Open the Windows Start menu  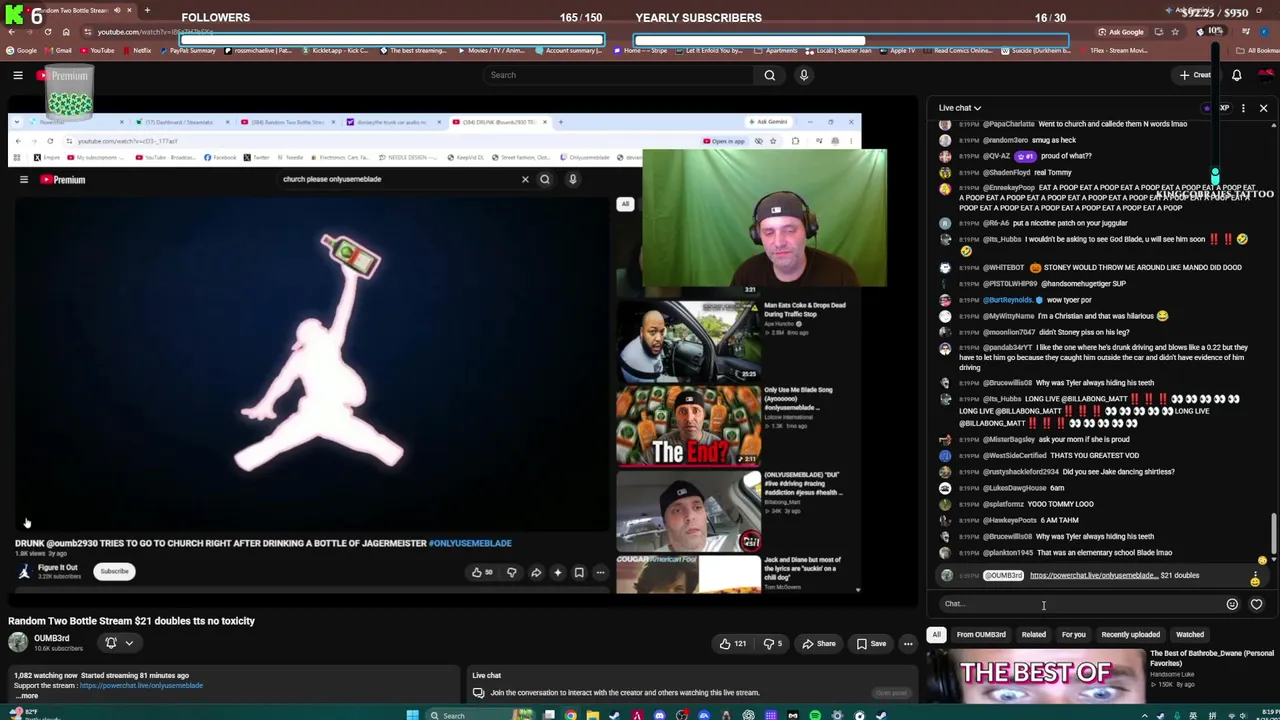[x=412, y=715]
